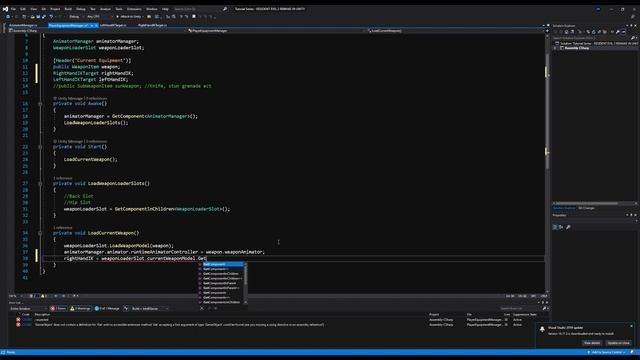Click Update on close in notification

point(618,343)
